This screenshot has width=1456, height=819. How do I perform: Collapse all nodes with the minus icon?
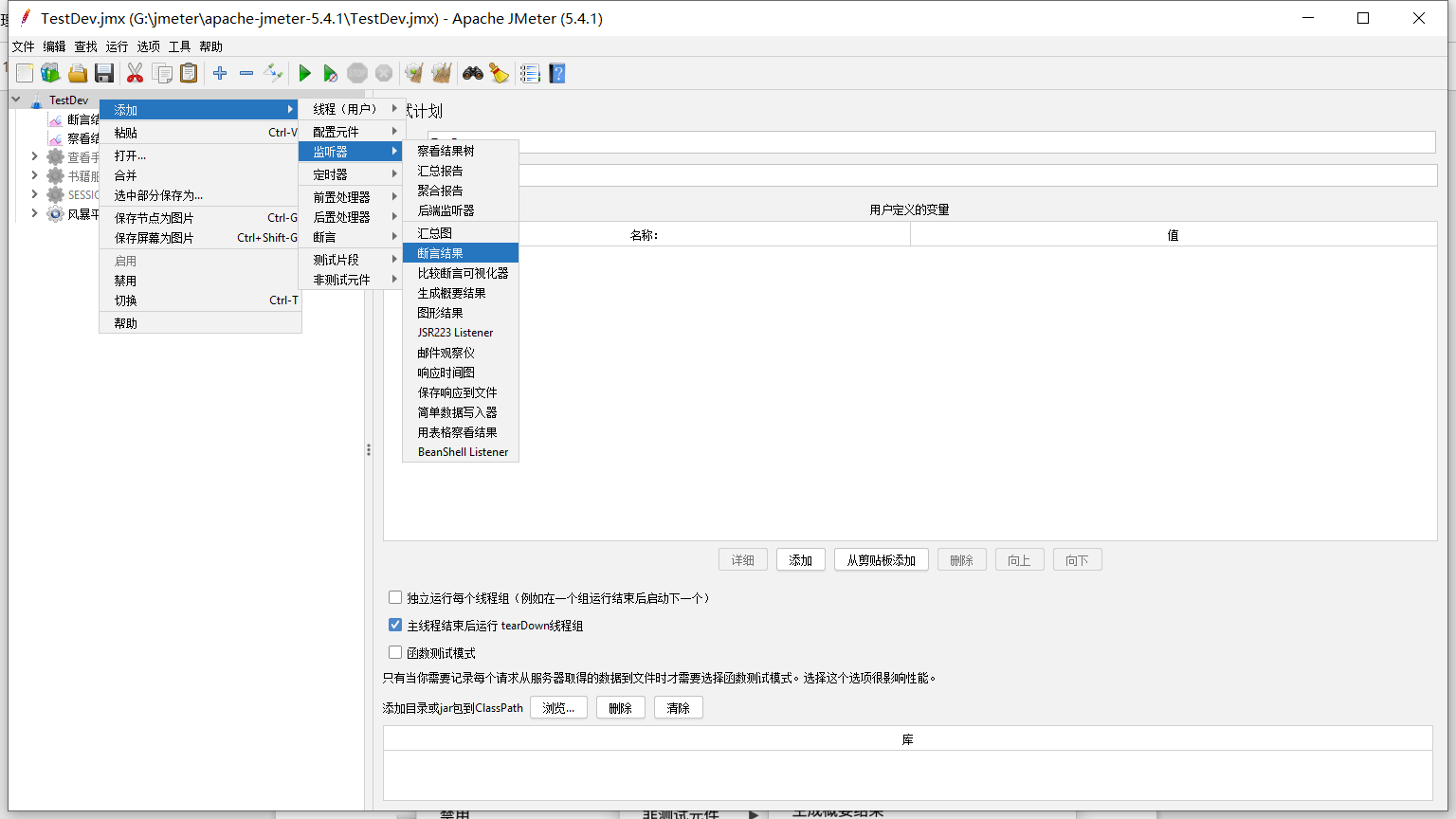[x=246, y=73]
